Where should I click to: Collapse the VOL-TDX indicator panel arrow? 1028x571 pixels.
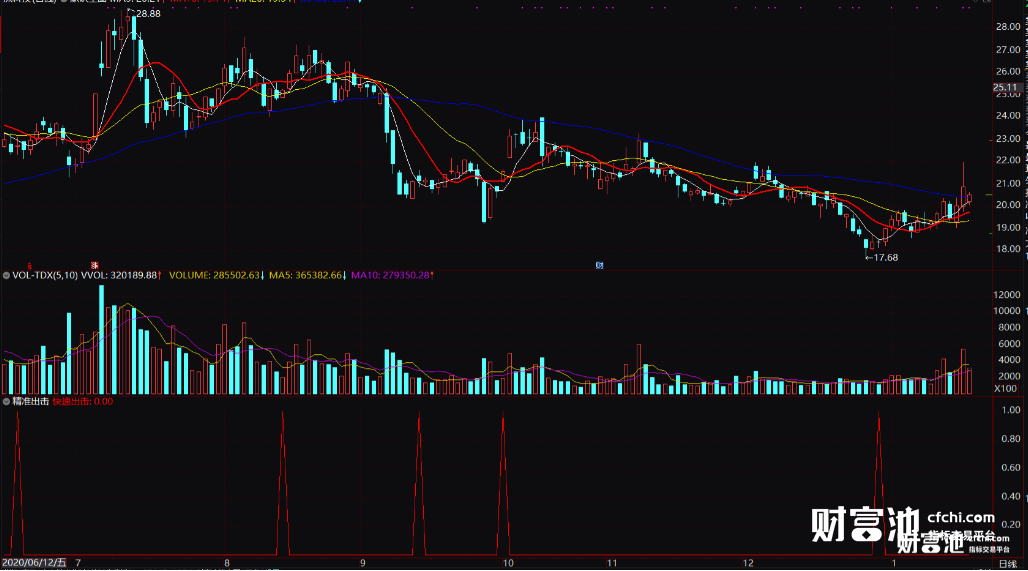click(6, 275)
